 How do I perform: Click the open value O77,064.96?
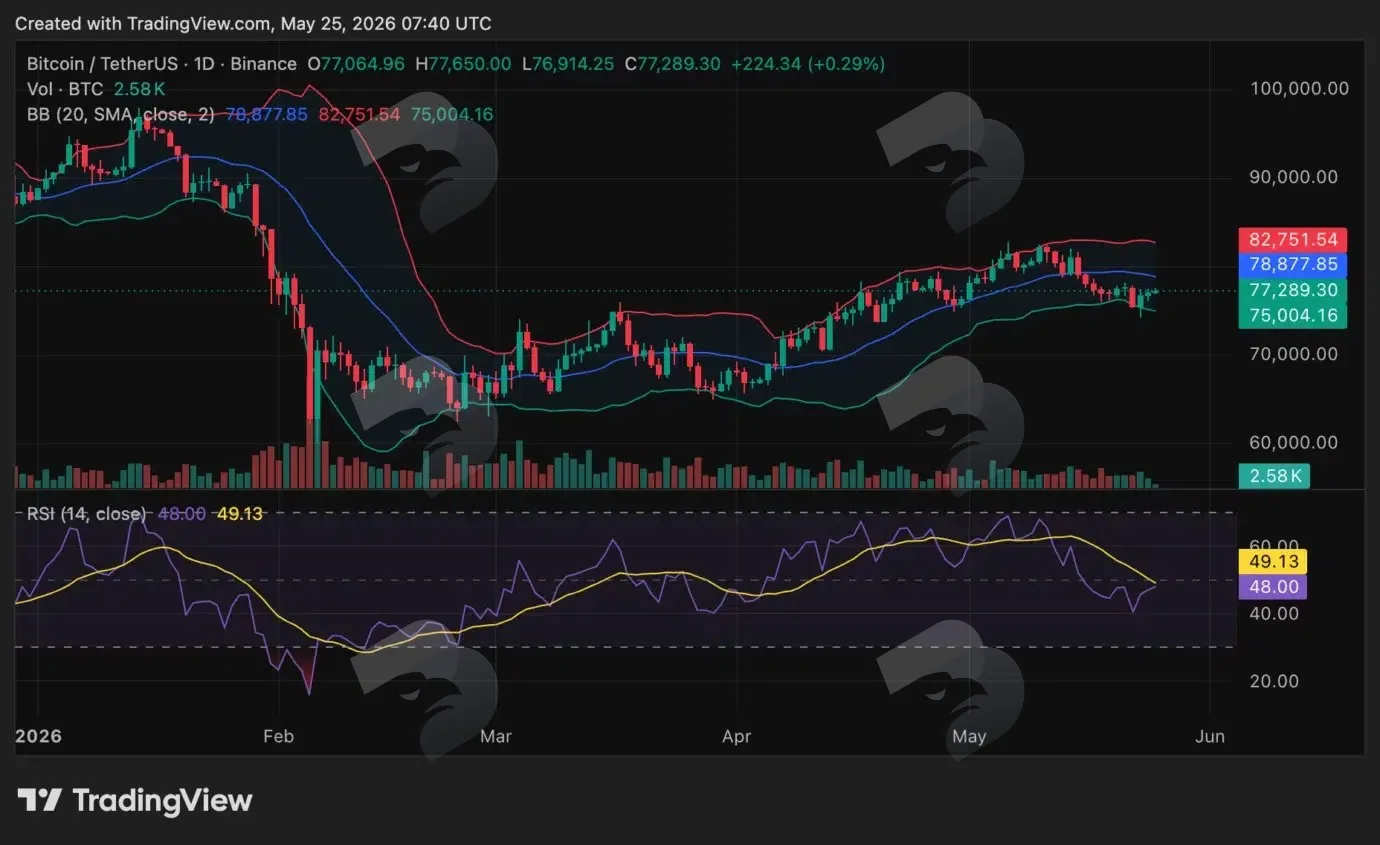pos(355,64)
